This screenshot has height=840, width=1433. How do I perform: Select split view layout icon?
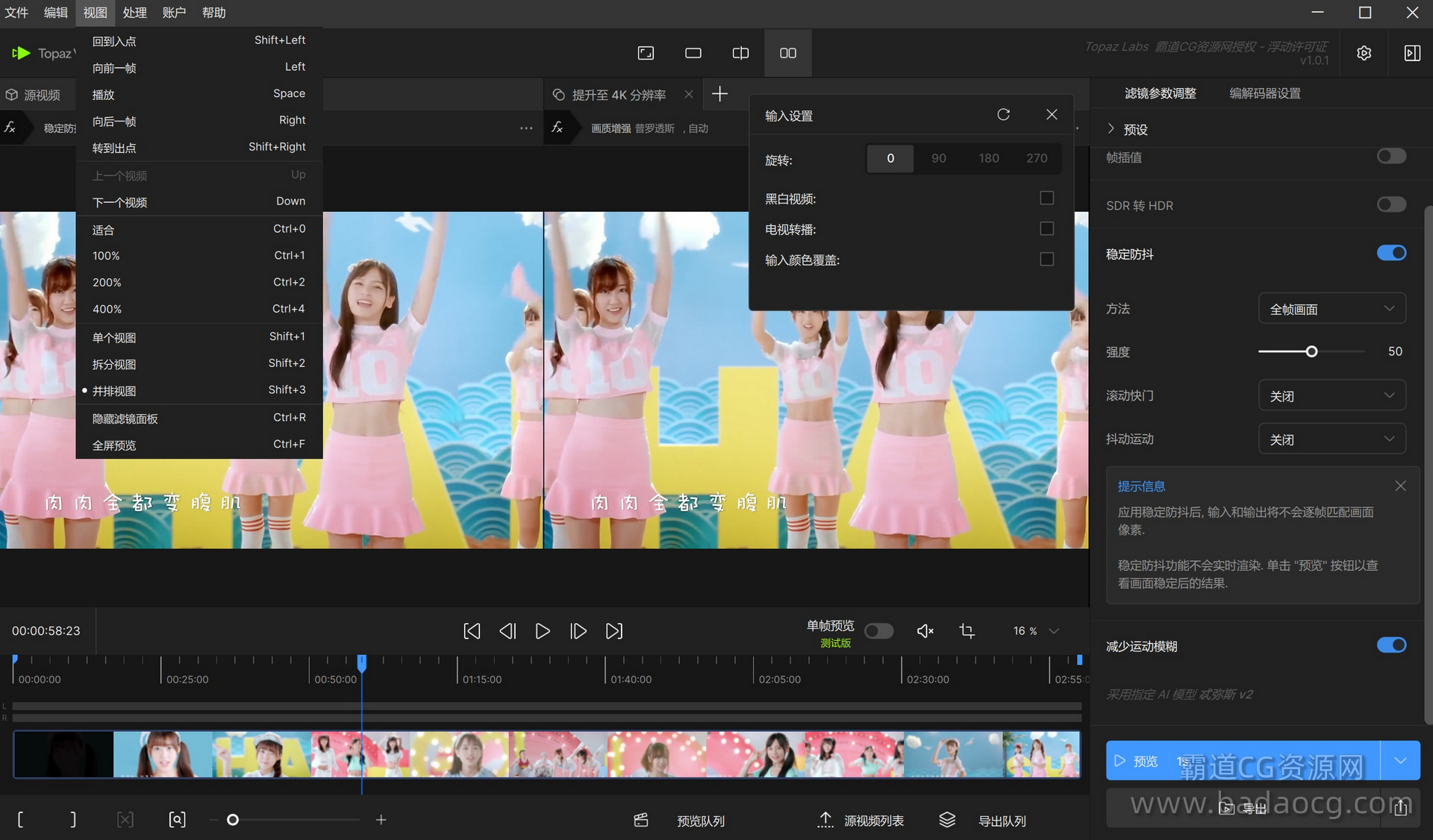click(740, 53)
